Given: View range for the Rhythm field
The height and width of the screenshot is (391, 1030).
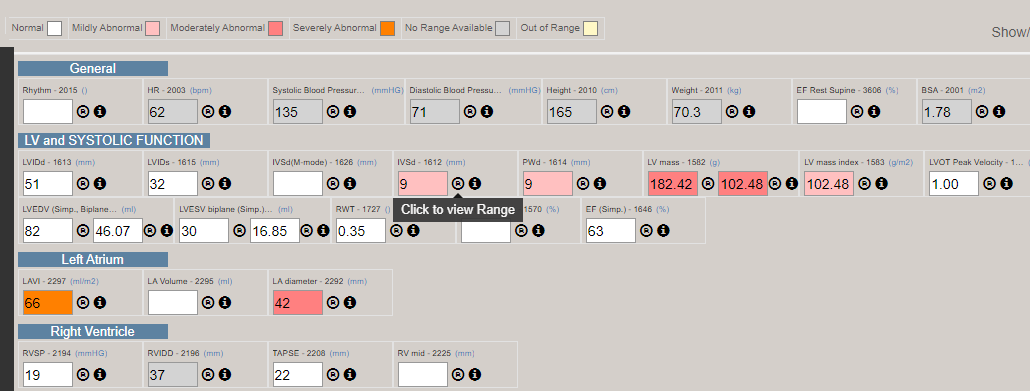Looking at the screenshot, I should 83,112.
